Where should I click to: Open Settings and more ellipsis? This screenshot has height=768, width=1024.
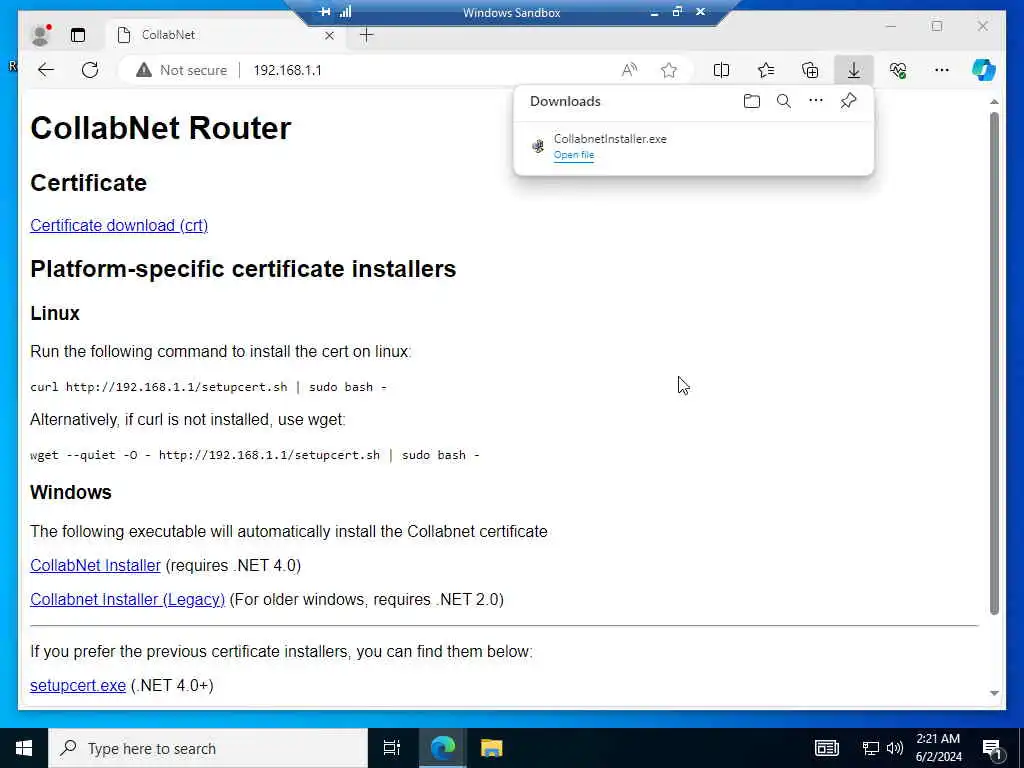942,70
